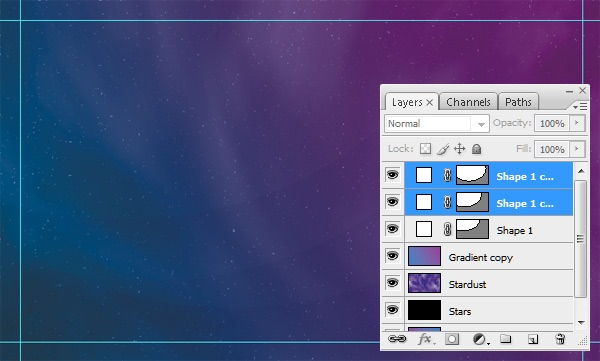Delete layer with trash icon
600x361 pixels.
[x=560, y=339]
